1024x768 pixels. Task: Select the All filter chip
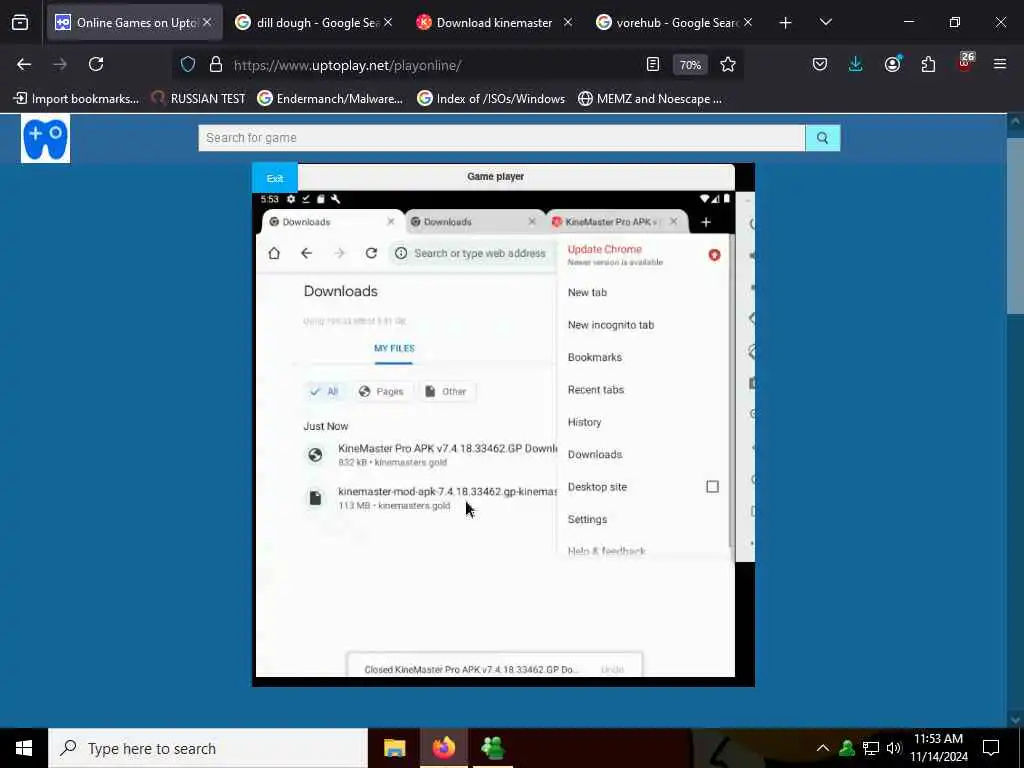point(325,391)
